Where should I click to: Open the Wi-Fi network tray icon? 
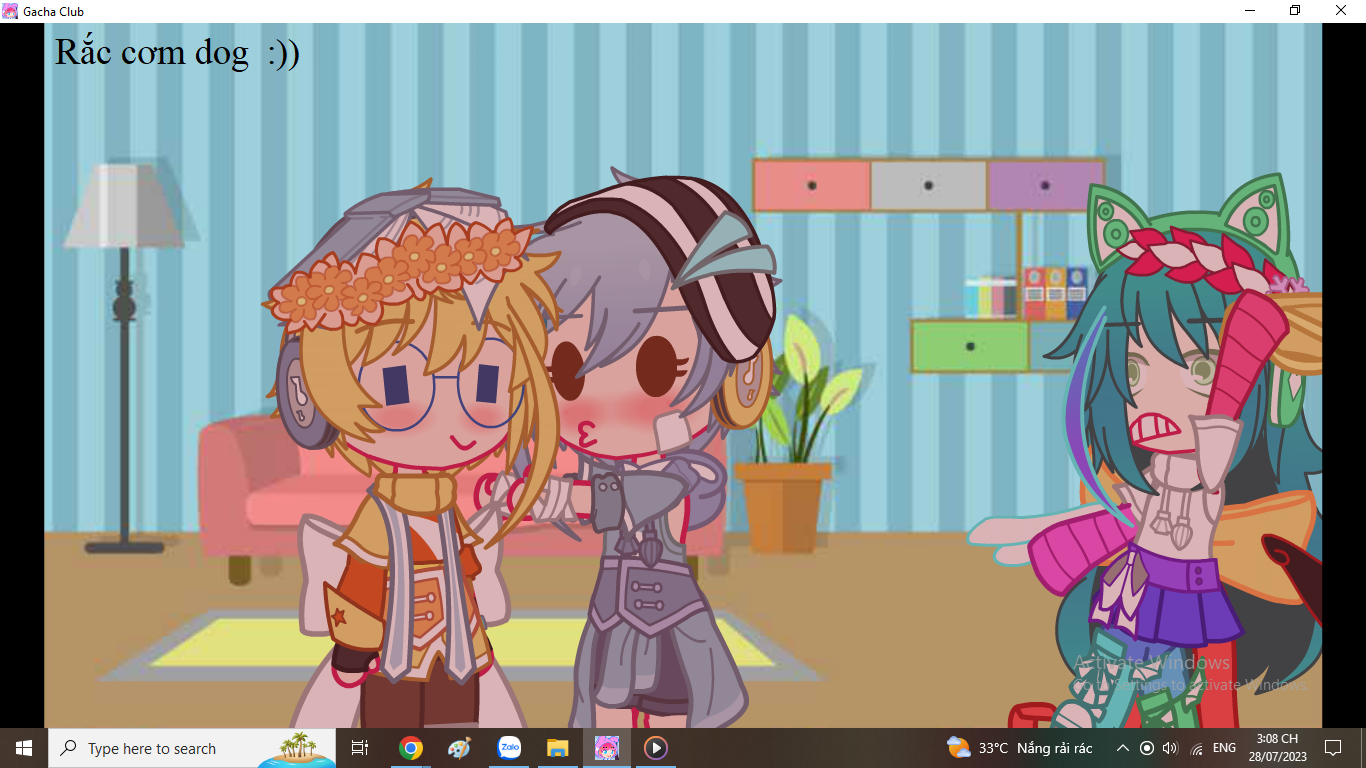click(x=1197, y=748)
